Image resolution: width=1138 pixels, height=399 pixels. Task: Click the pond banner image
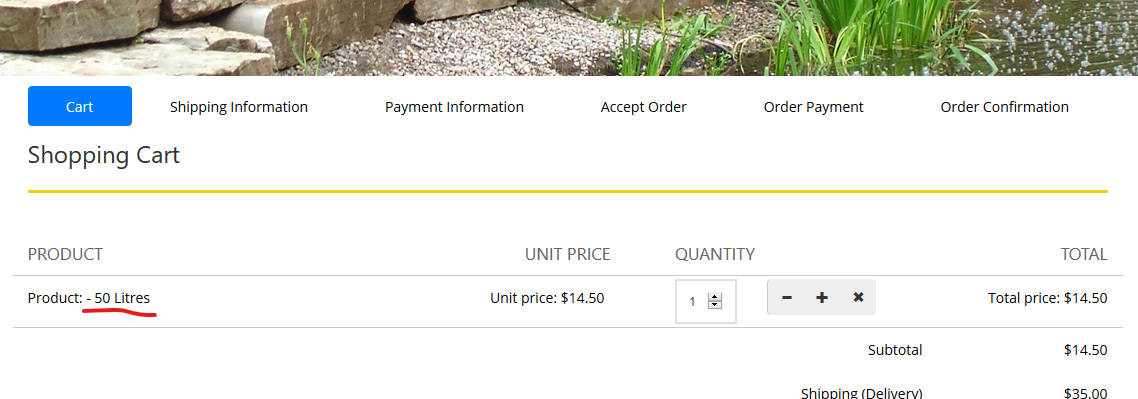569,37
